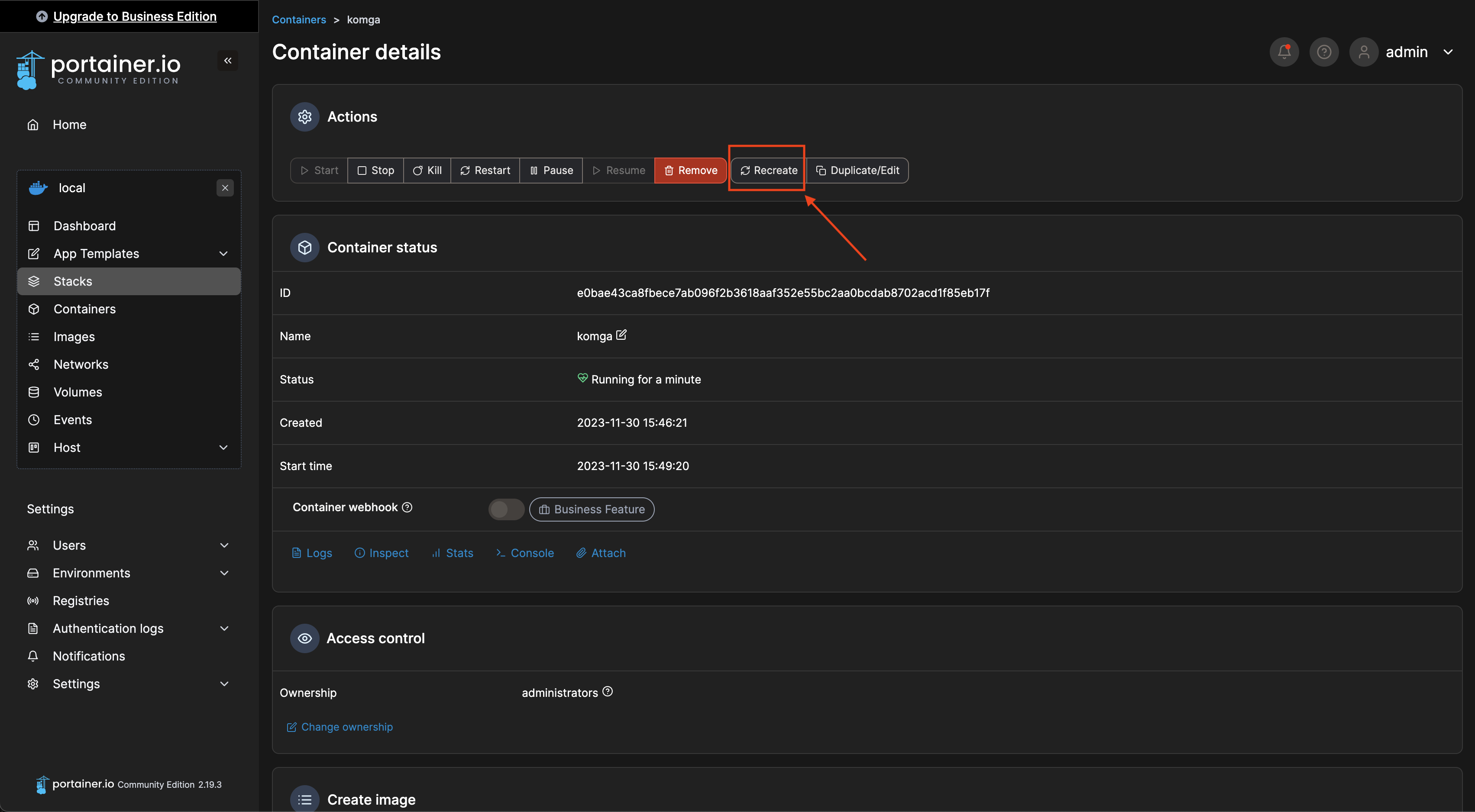Viewport: 1475px width, 812px height.
Task: Open Registries in sidebar
Action: (129, 601)
